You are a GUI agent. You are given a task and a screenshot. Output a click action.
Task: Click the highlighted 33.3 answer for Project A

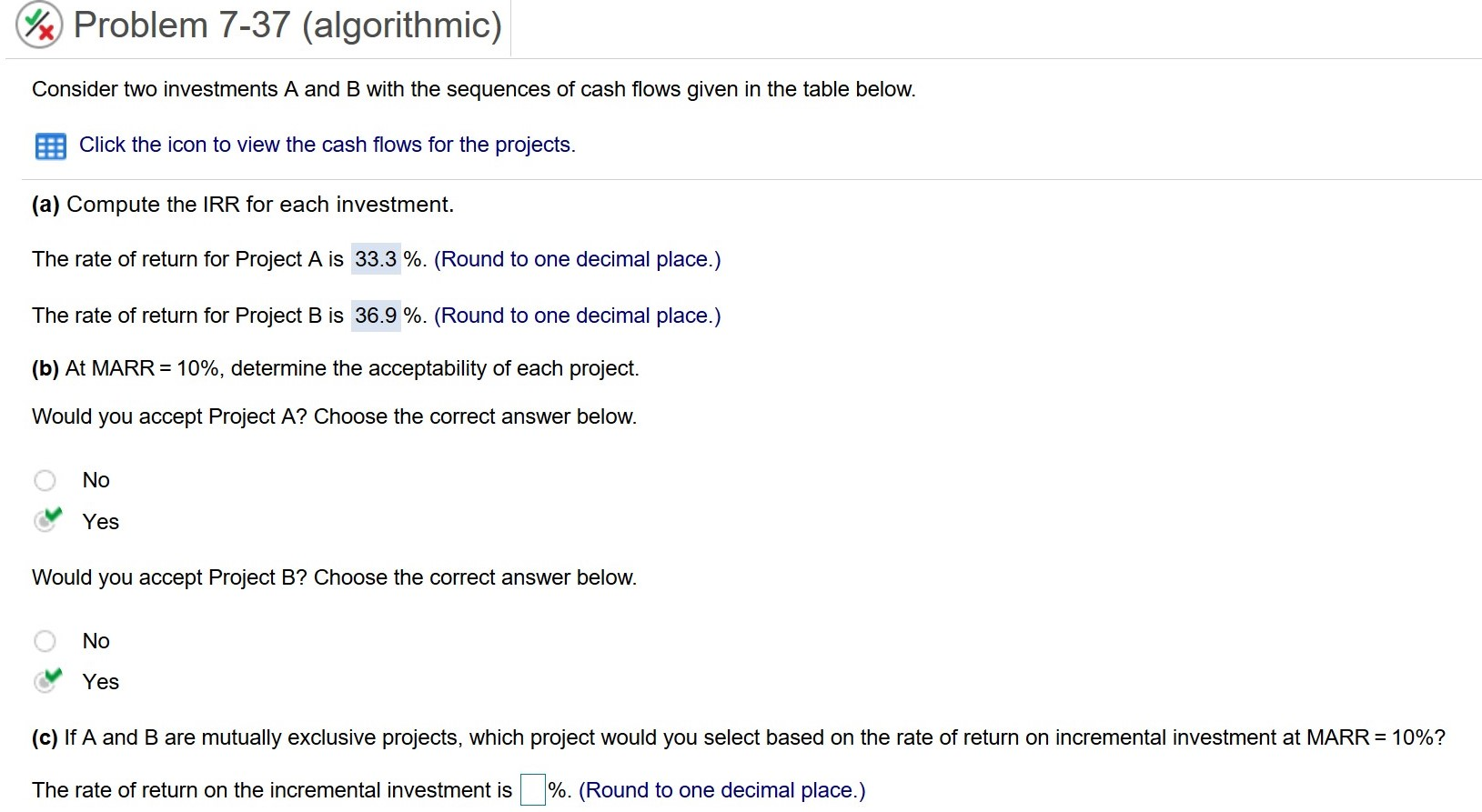[x=375, y=259]
